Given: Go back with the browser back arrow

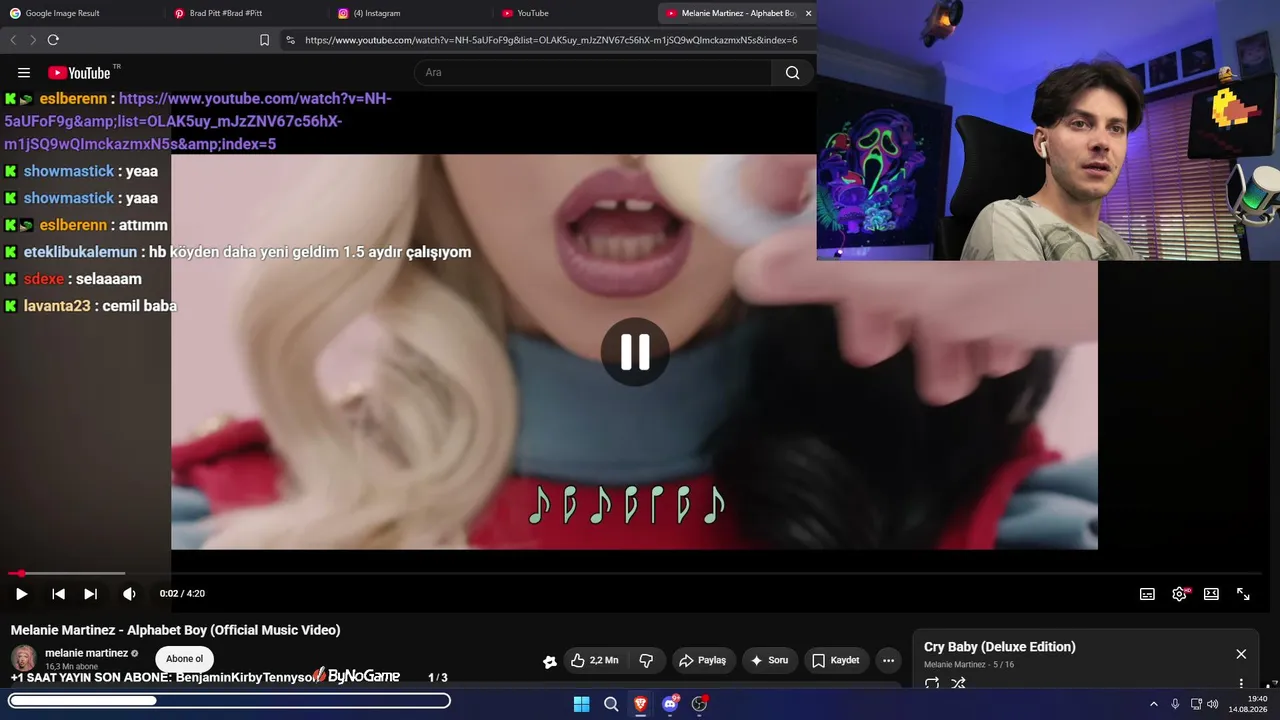Looking at the screenshot, I should [13, 40].
